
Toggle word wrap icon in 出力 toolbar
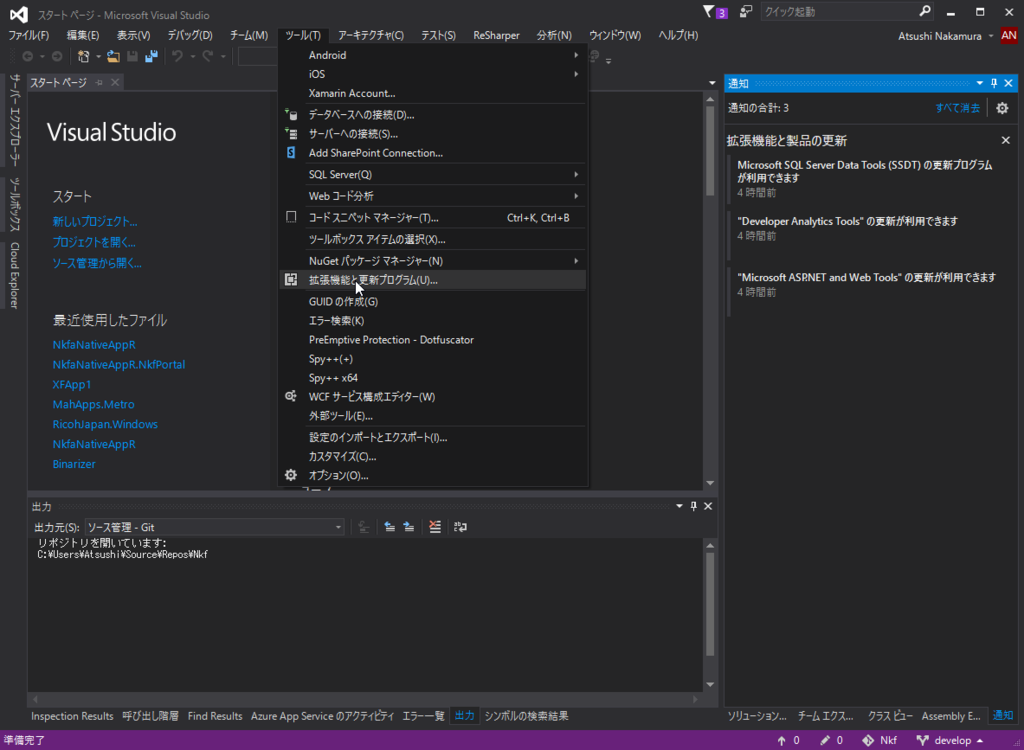click(460, 527)
